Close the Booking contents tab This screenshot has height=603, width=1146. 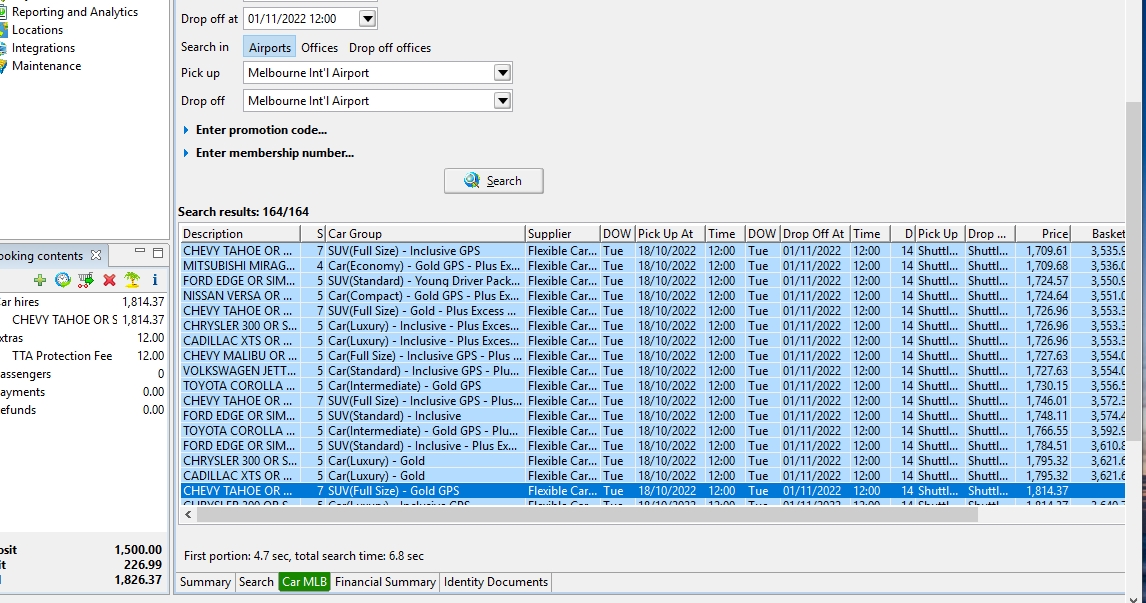pyautogui.click(x=96, y=255)
